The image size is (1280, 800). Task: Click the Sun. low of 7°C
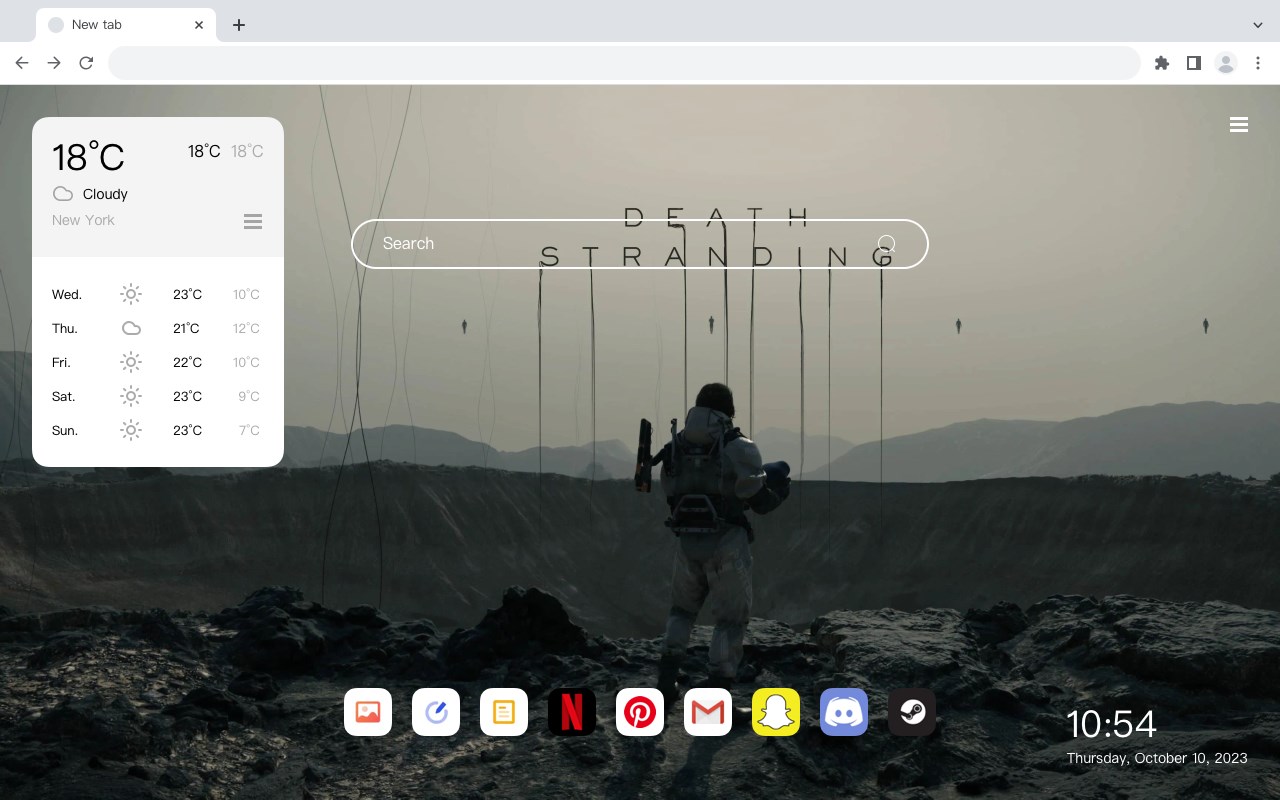(249, 430)
